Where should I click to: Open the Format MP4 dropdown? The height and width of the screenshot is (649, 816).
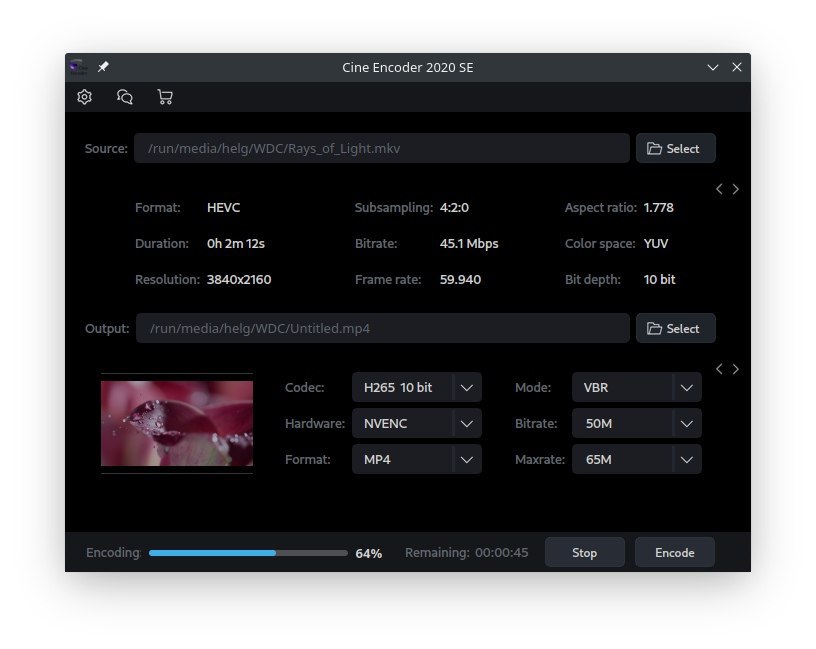coord(417,459)
